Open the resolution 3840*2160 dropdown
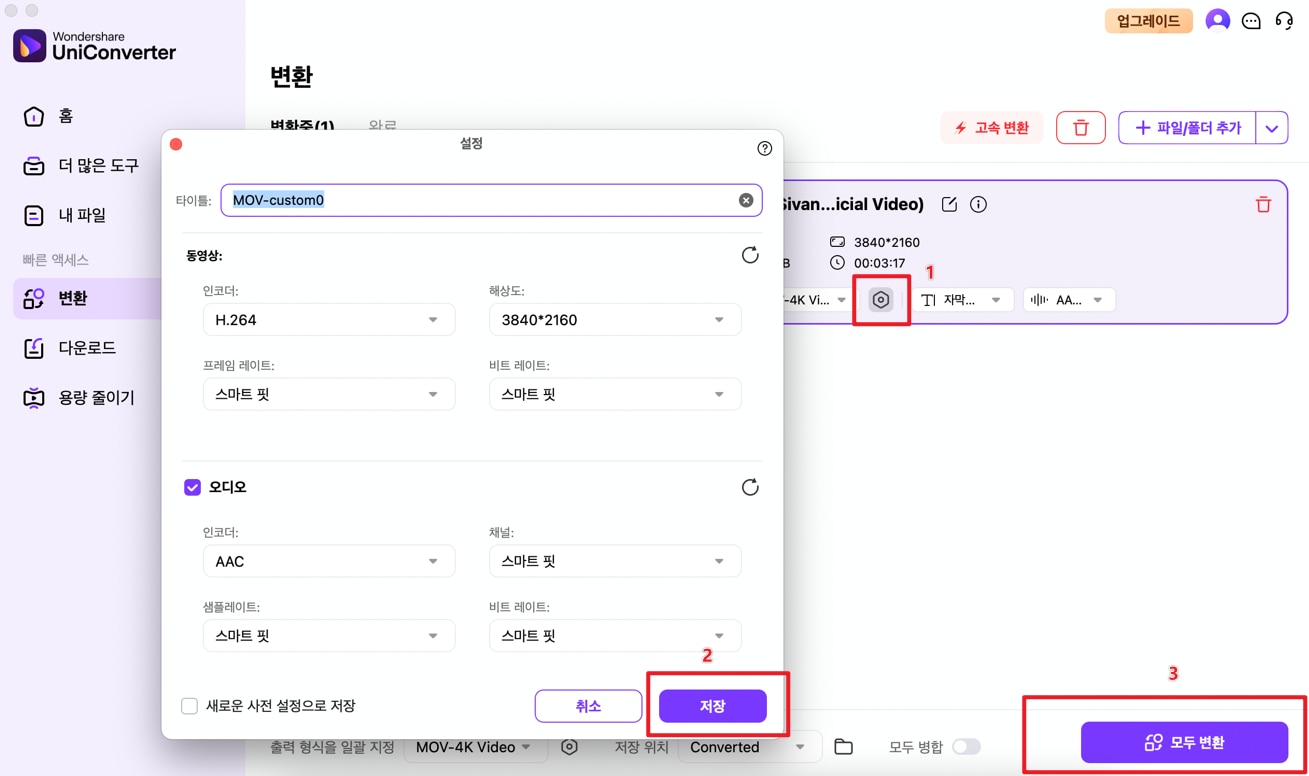 [615, 320]
